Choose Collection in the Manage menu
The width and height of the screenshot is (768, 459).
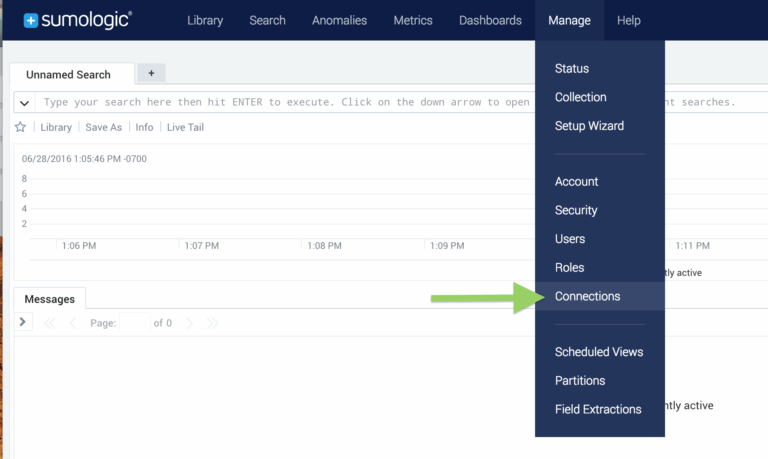580,97
